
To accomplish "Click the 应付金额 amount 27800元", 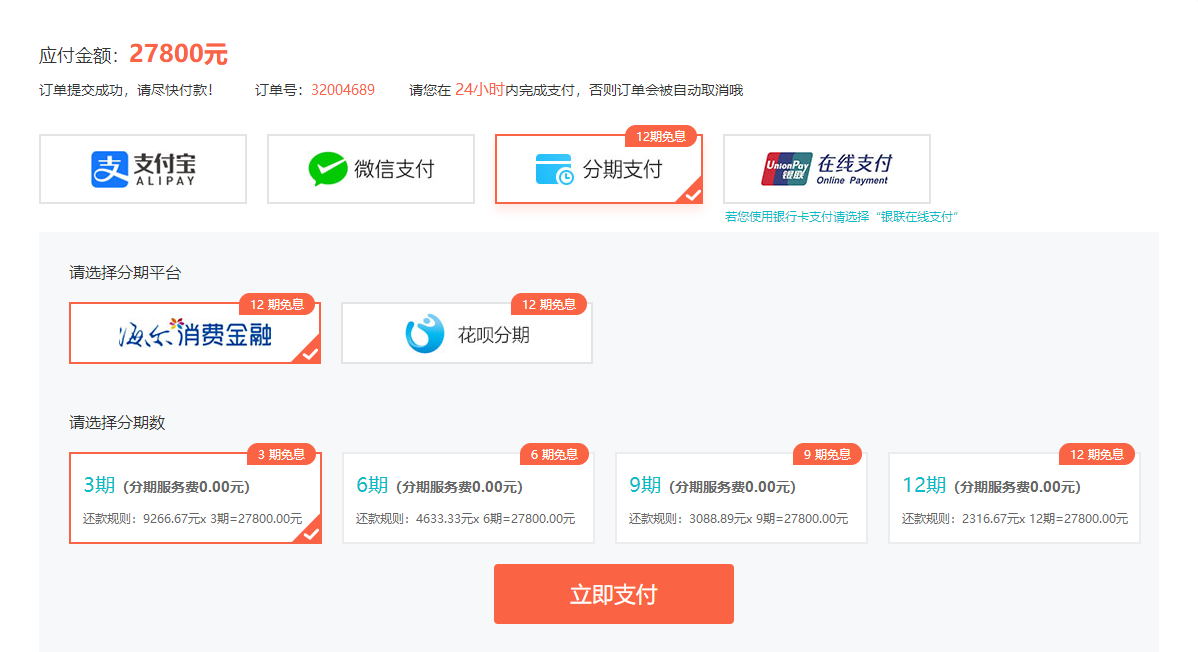I will [178, 55].
